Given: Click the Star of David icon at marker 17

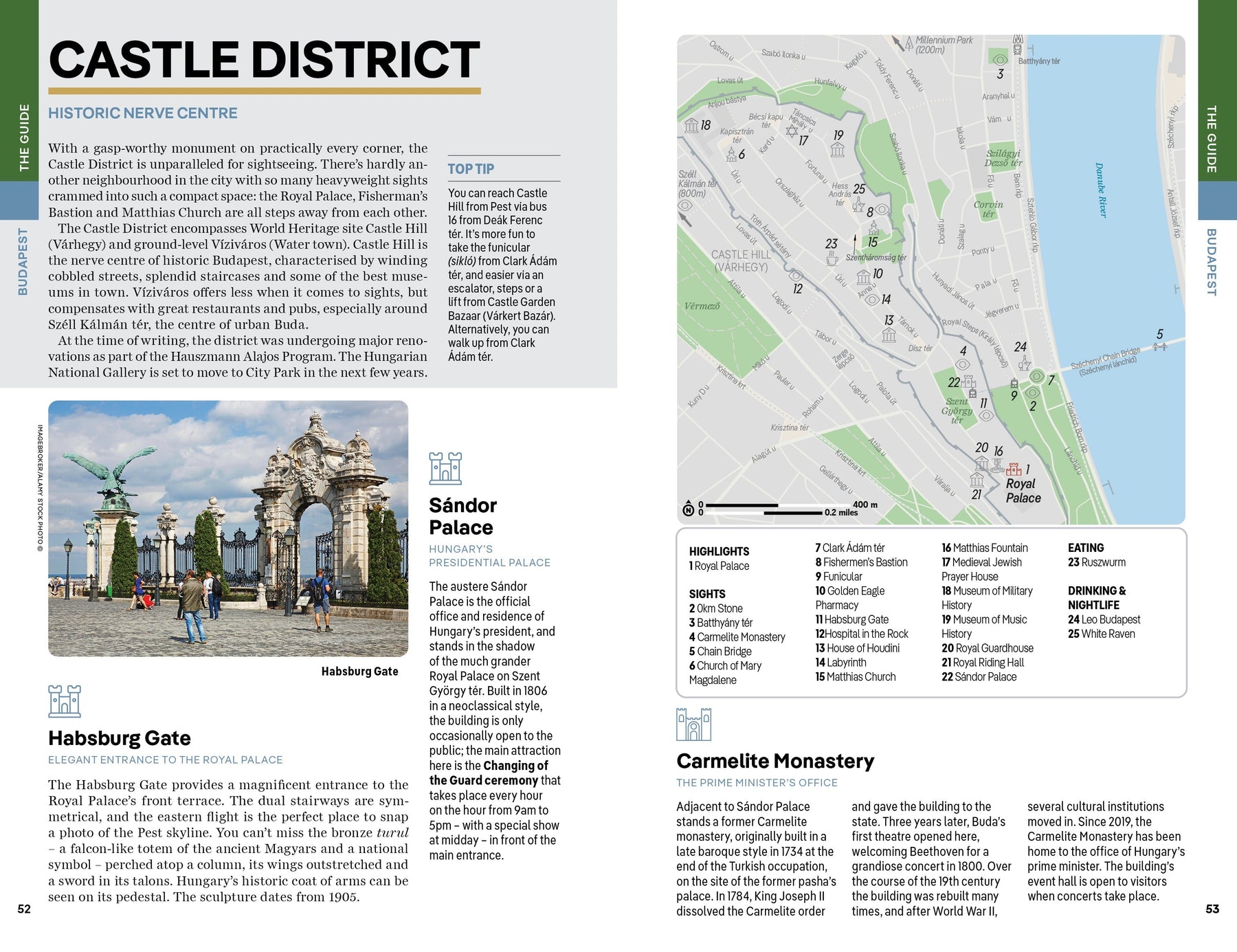Looking at the screenshot, I should tap(792, 131).
